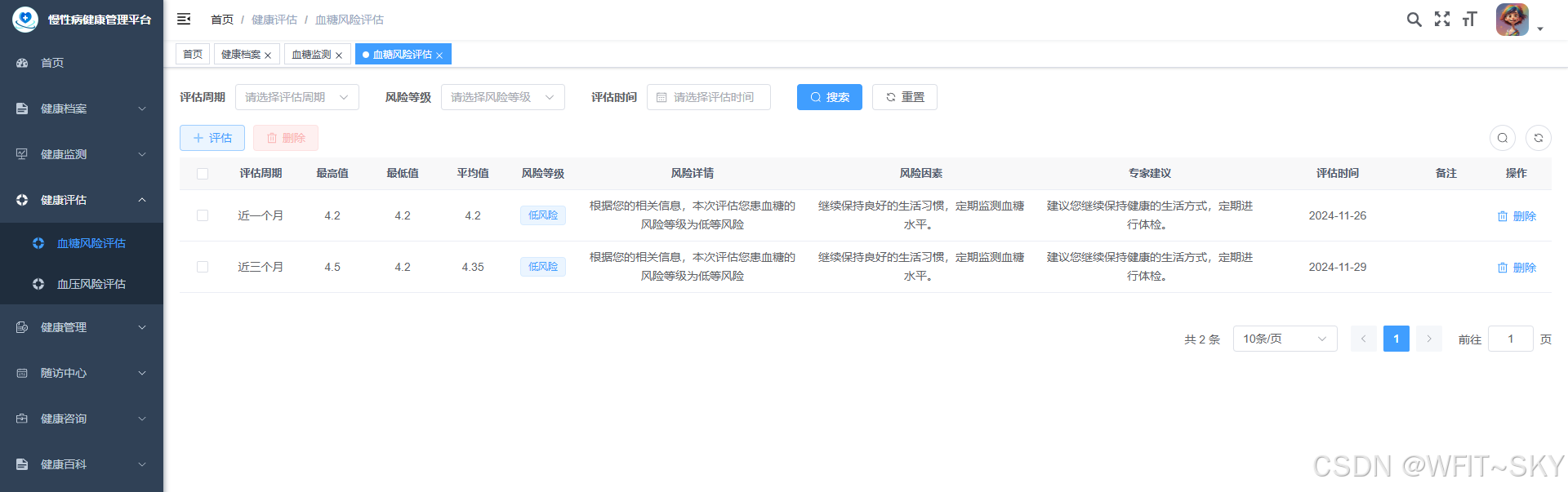Click the trash icon in the 2024-11-26 row

(1503, 216)
